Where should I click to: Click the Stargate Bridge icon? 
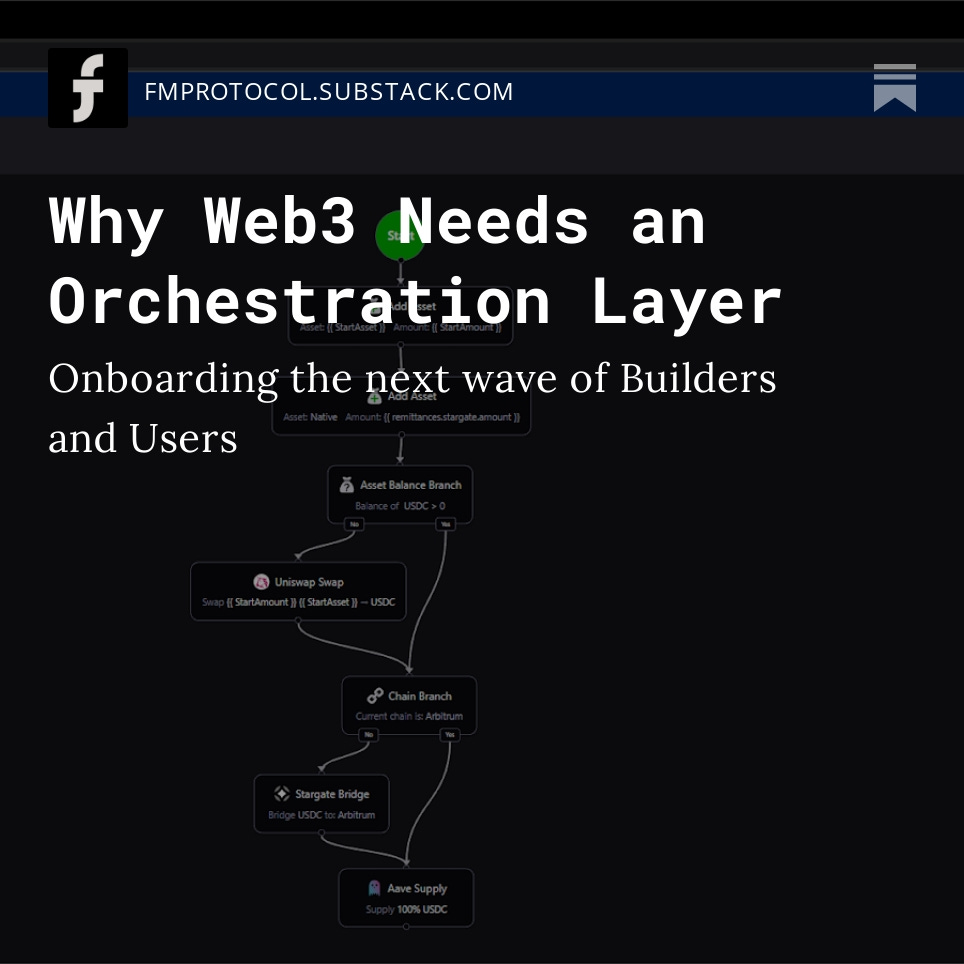tap(282, 794)
